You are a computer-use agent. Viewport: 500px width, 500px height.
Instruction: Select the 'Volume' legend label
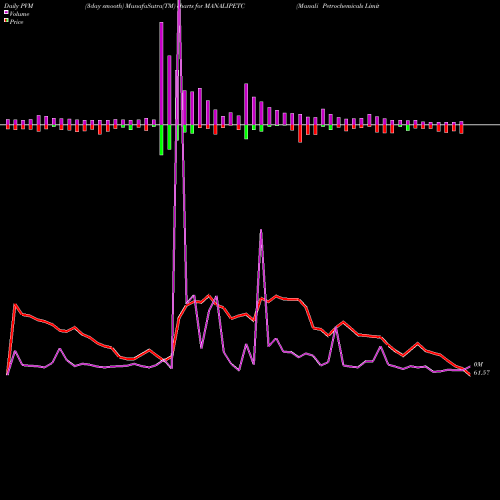click(19, 14)
